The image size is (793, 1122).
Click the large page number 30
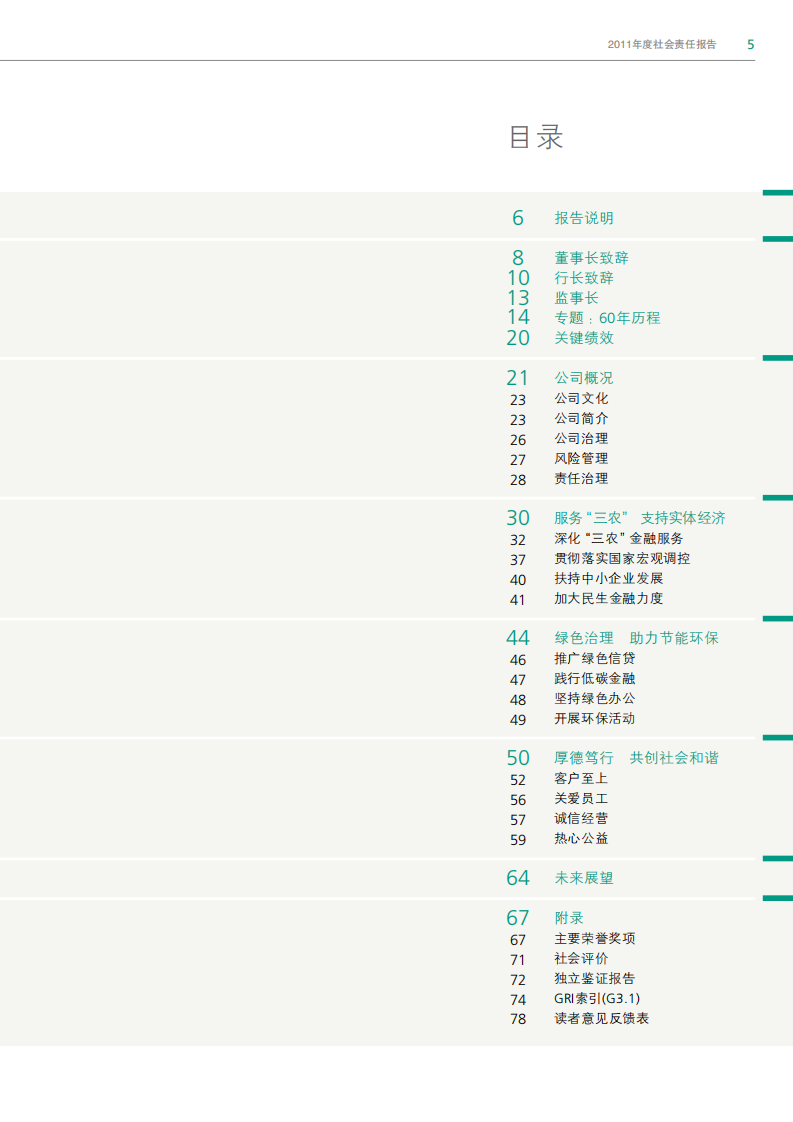point(518,518)
